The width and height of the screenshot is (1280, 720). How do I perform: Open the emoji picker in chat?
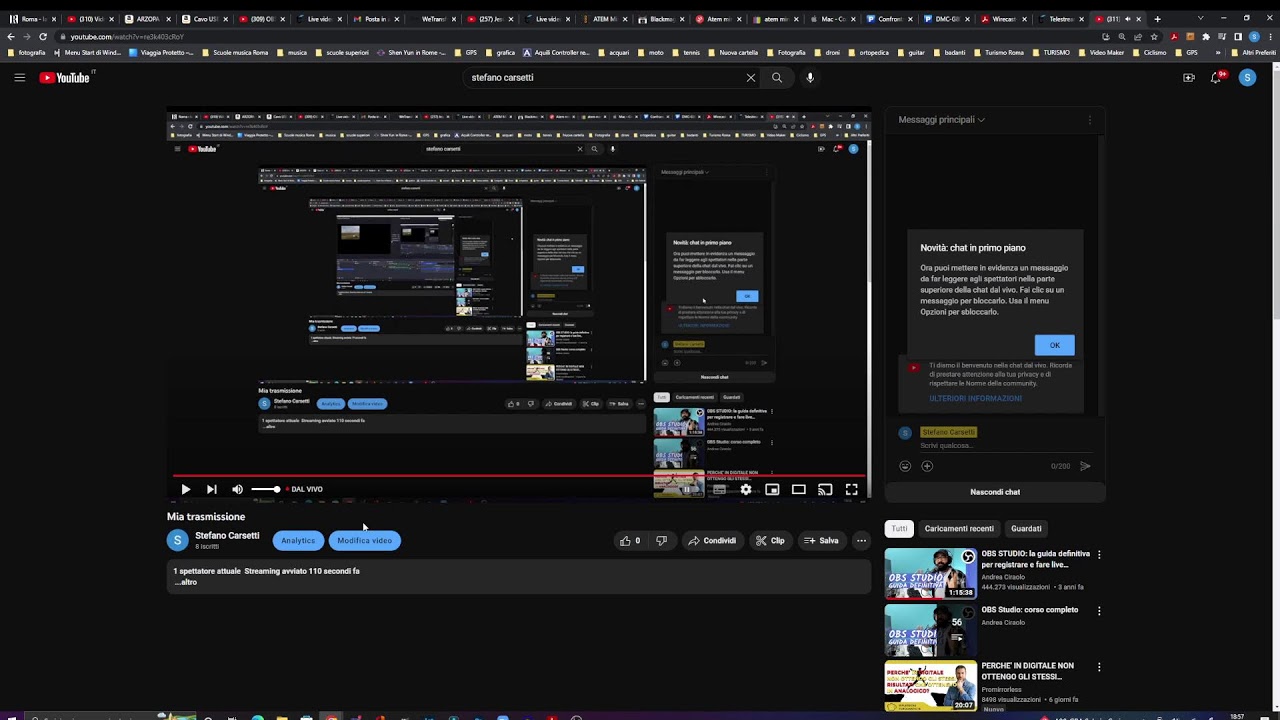point(905,466)
